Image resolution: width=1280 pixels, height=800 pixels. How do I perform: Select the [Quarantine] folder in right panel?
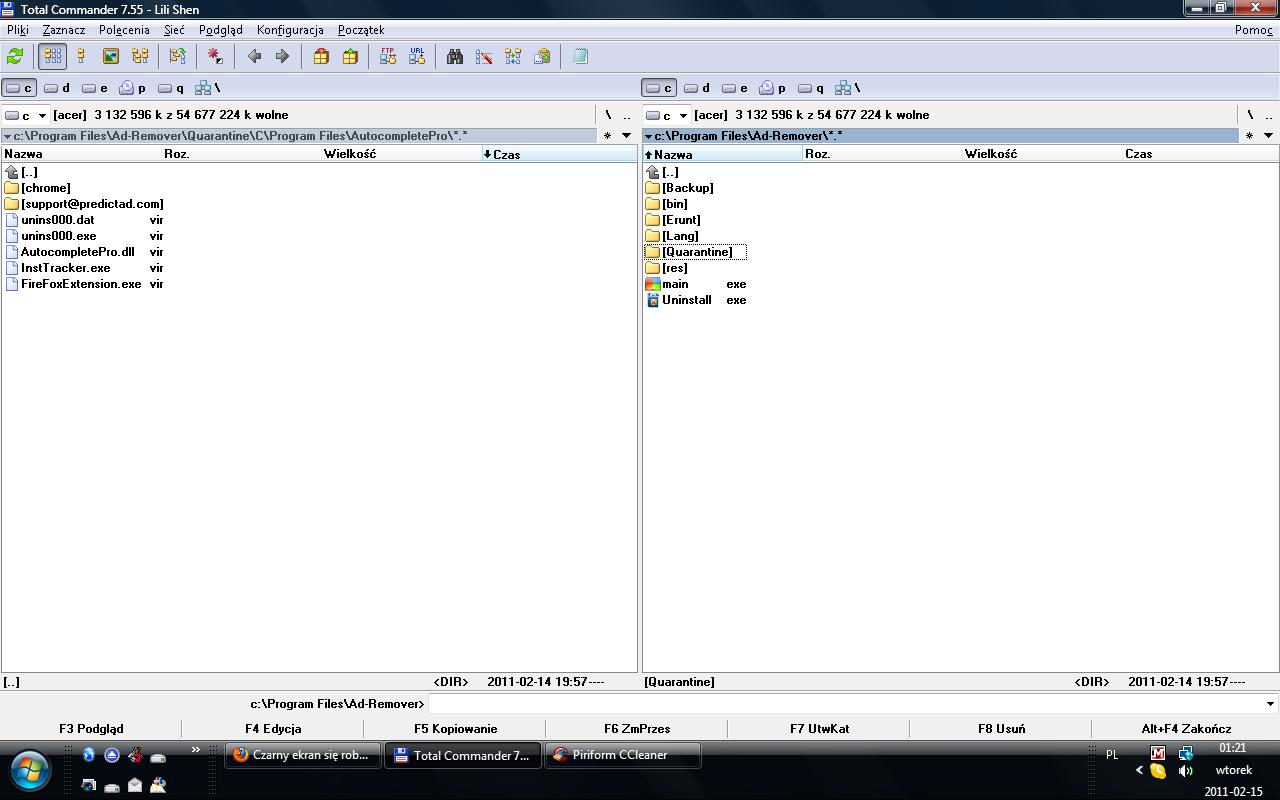(x=696, y=252)
